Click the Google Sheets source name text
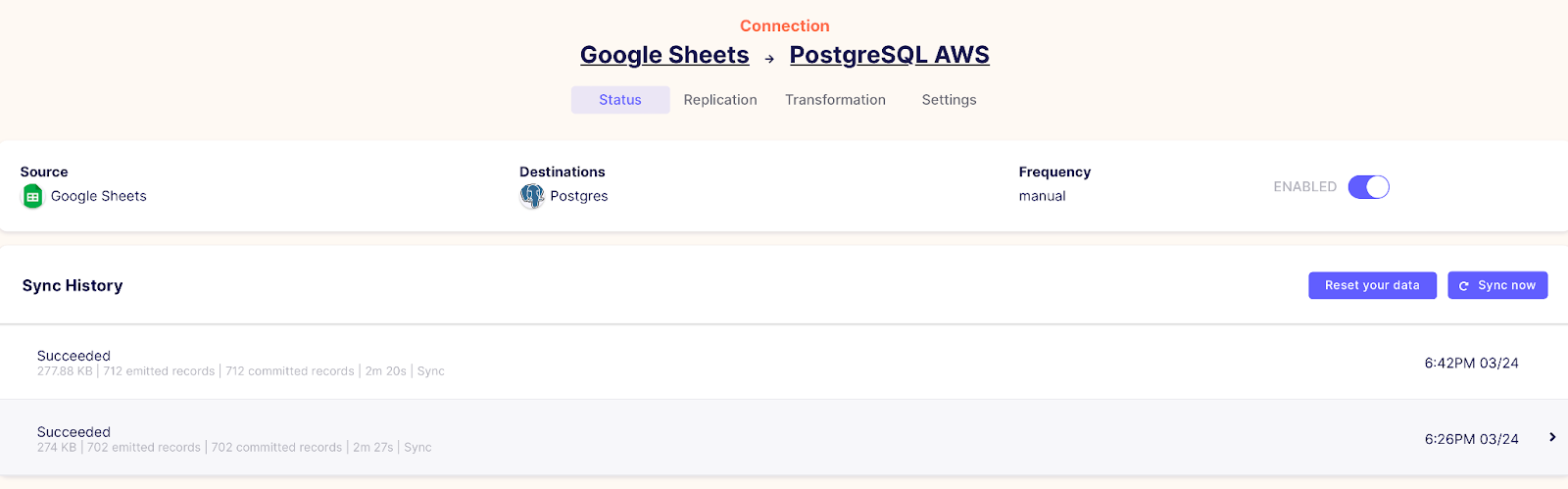 pyautogui.click(x=99, y=196)
